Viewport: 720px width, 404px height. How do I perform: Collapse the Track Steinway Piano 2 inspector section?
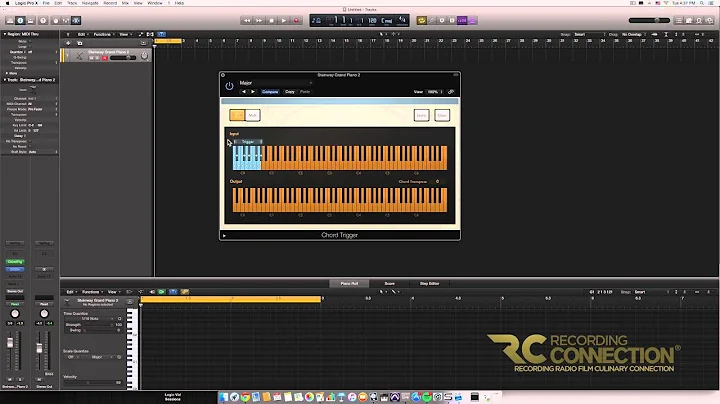pyautogui.click(x=5, y=80)
